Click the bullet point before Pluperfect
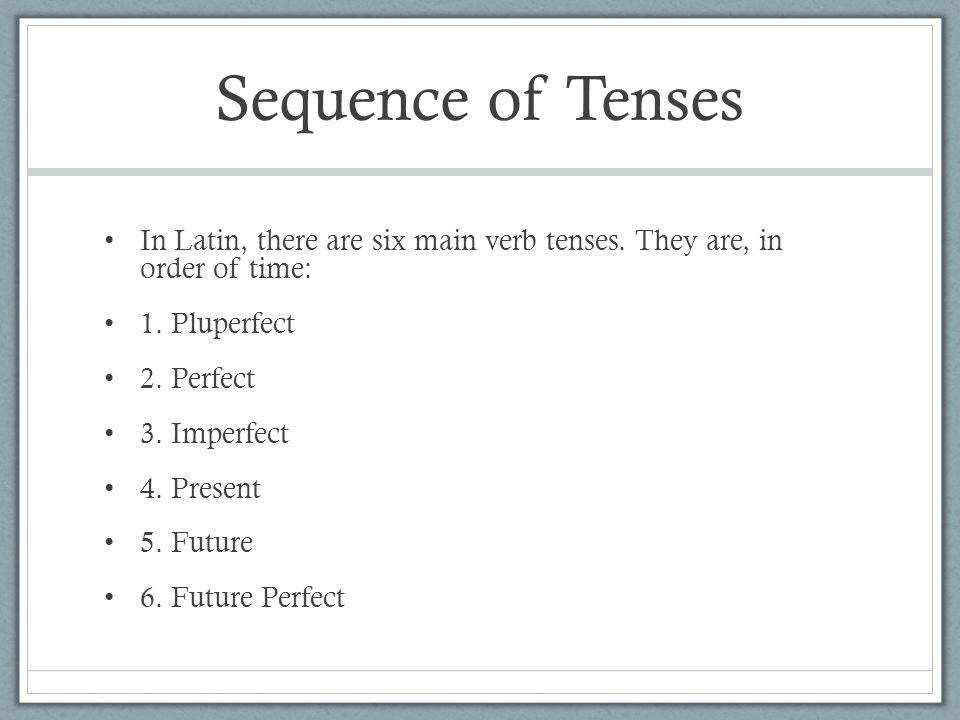 point(110,323)
